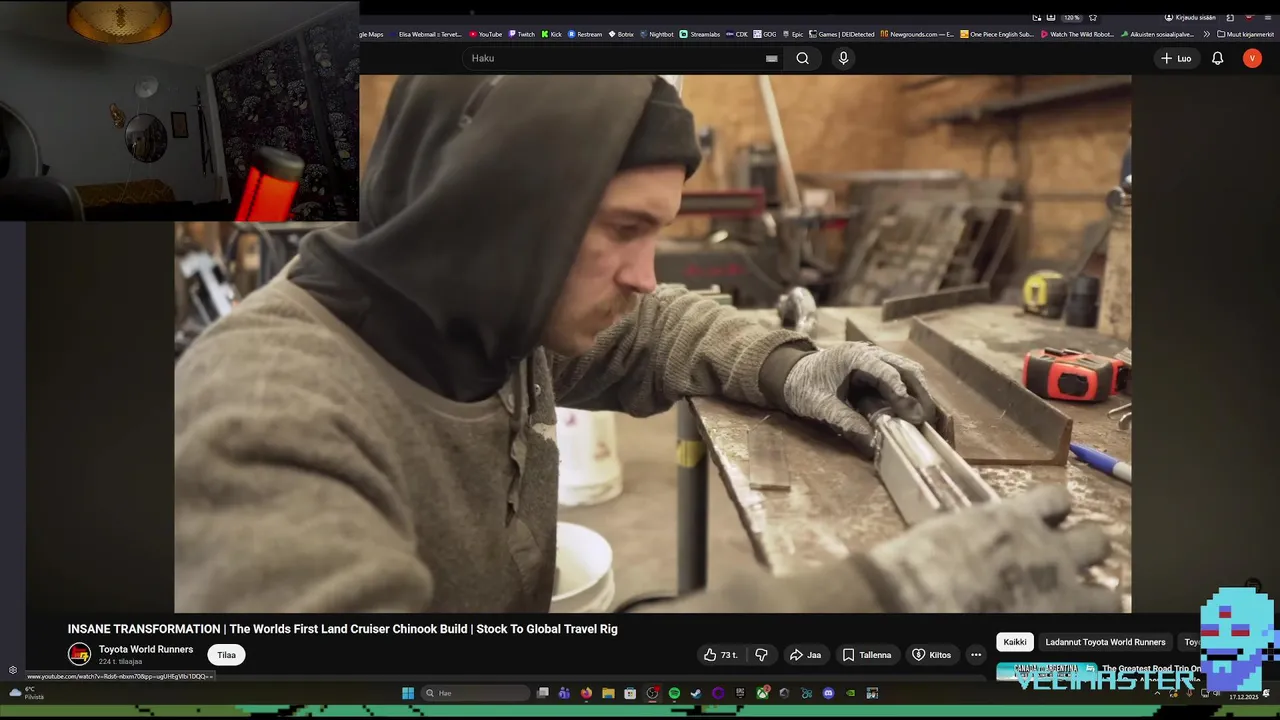Open Steam from taskbar

(x=696, y=693)
